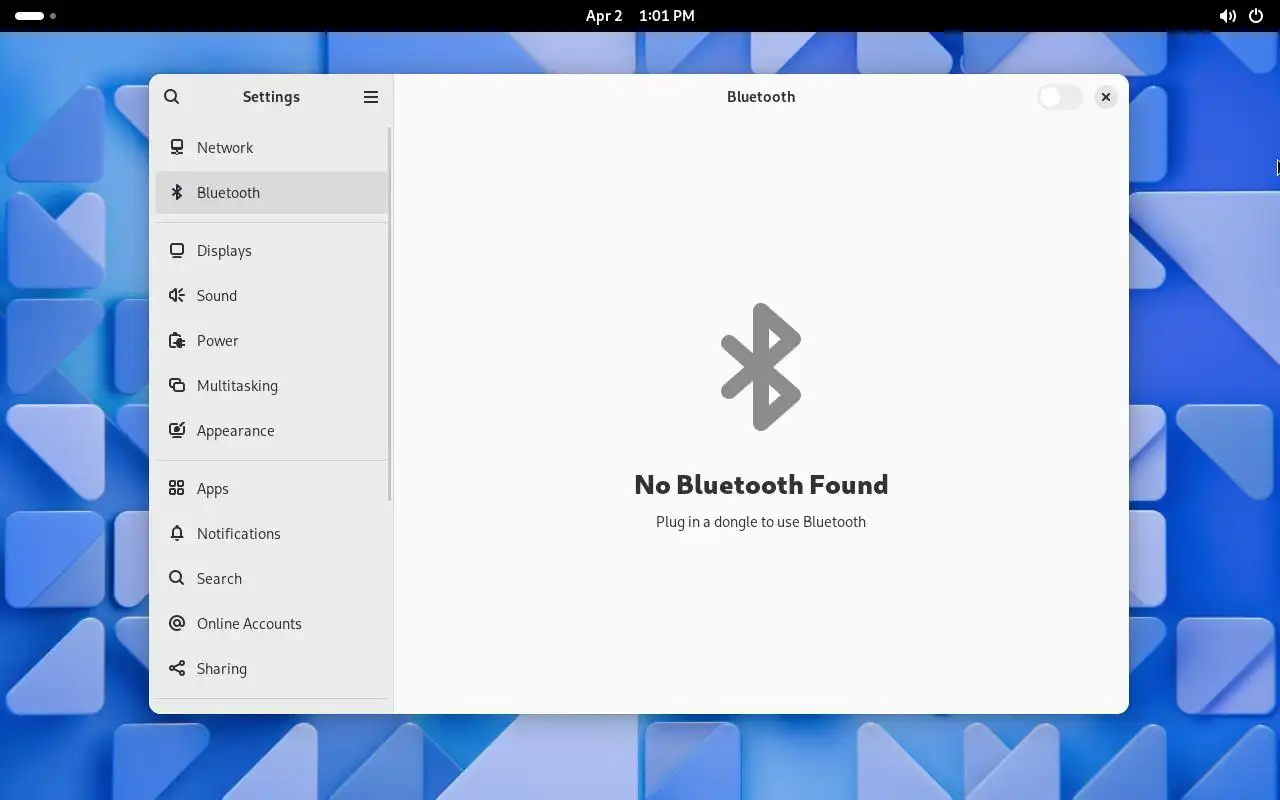Click the No Bluetooth Found heading

click(x=761, y=485)
